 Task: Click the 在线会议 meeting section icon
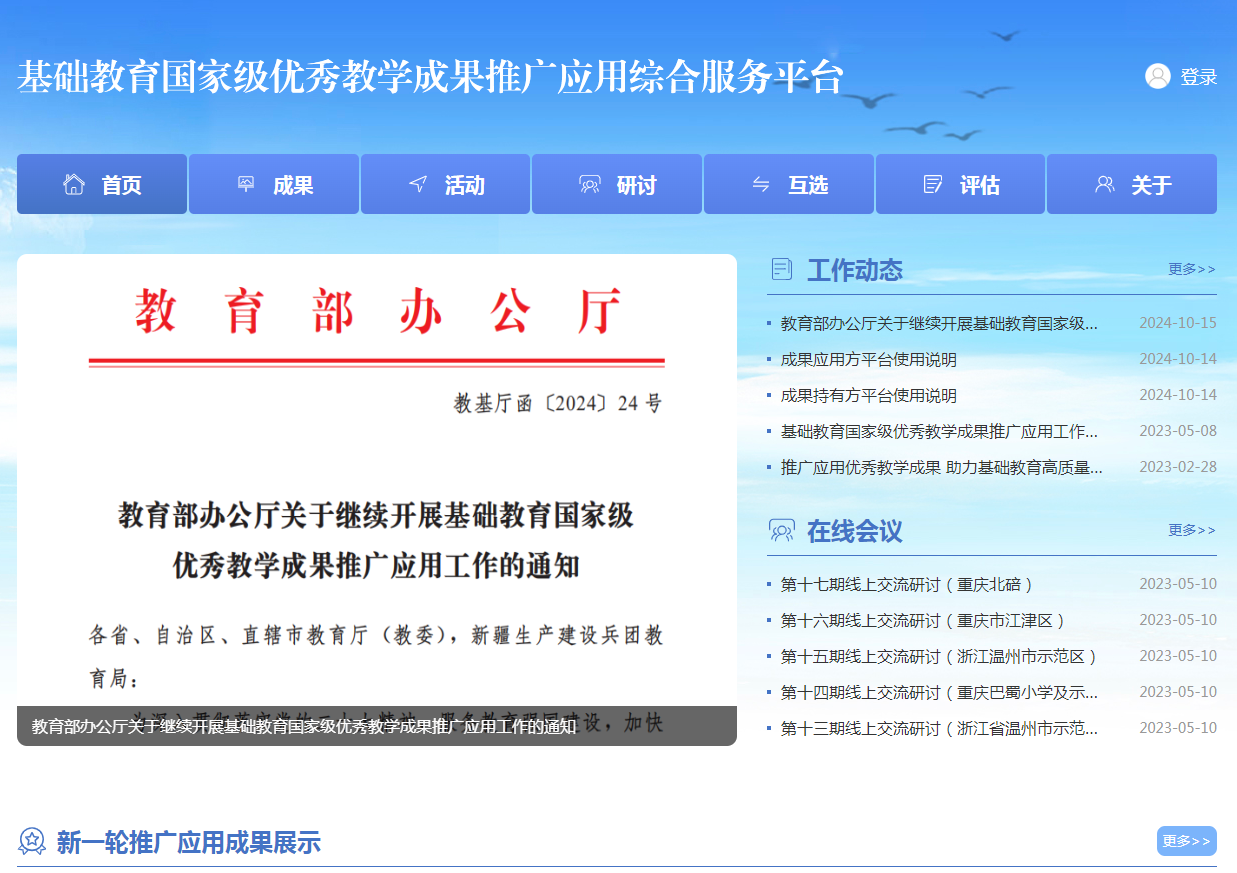[x=782, y=531]
